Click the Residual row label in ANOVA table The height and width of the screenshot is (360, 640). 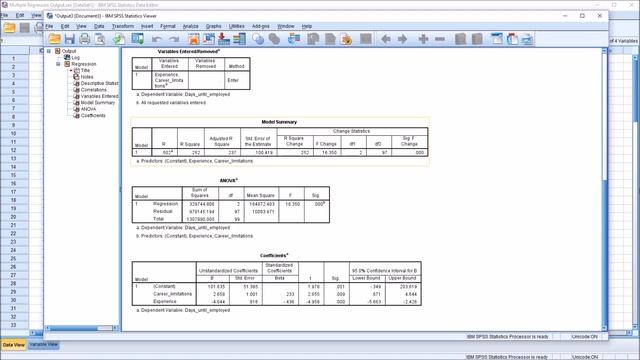[x=162, y=211]
